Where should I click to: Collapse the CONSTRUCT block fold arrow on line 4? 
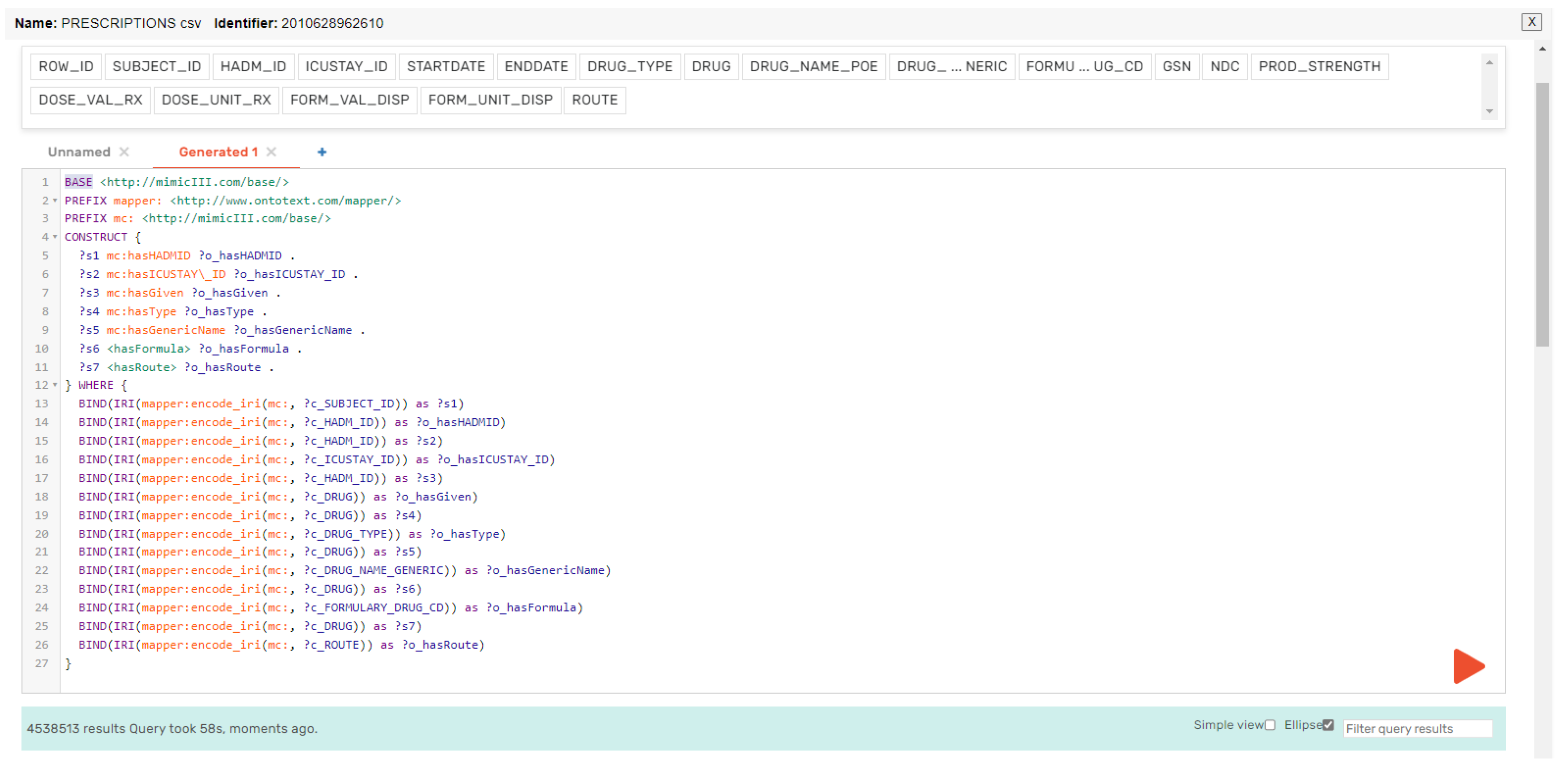pyautogui.click(x=55, y=236)
